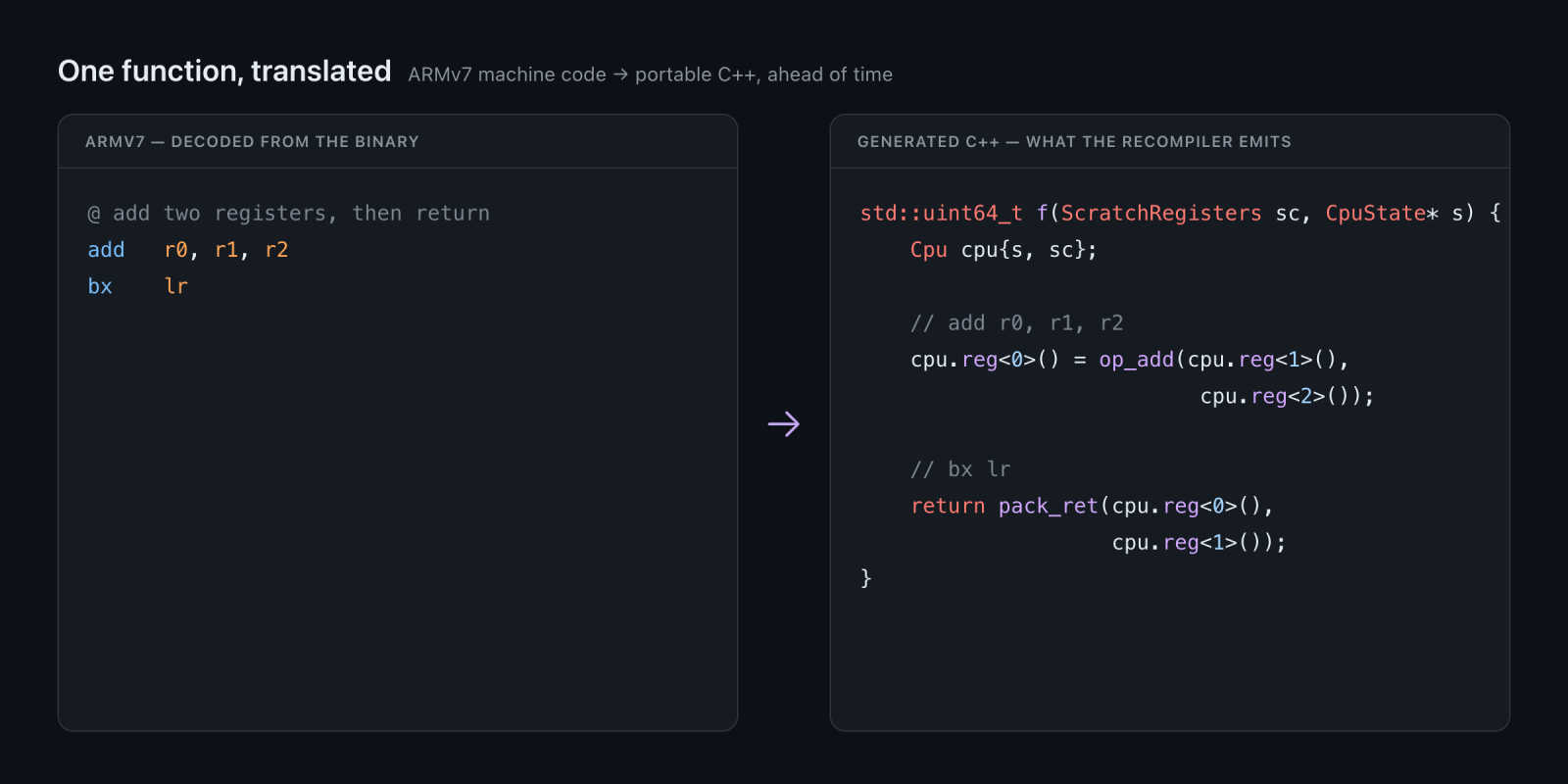The image size is (1568, 784).
Task: Click the 'One function, translated' heading
Action: tap(224, 72)
